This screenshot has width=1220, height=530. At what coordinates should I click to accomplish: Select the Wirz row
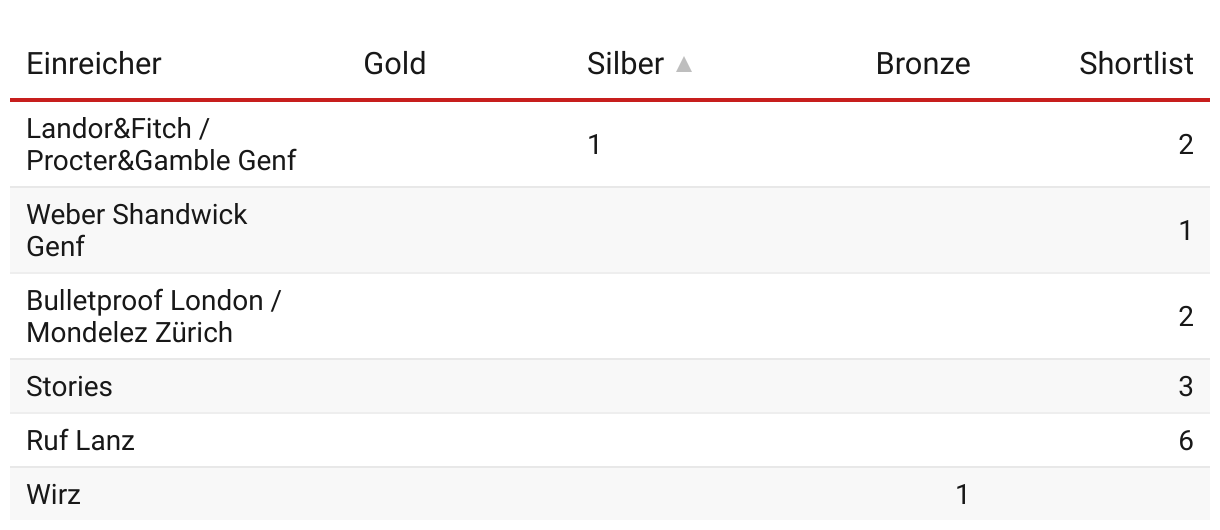(x=54, y=494)
